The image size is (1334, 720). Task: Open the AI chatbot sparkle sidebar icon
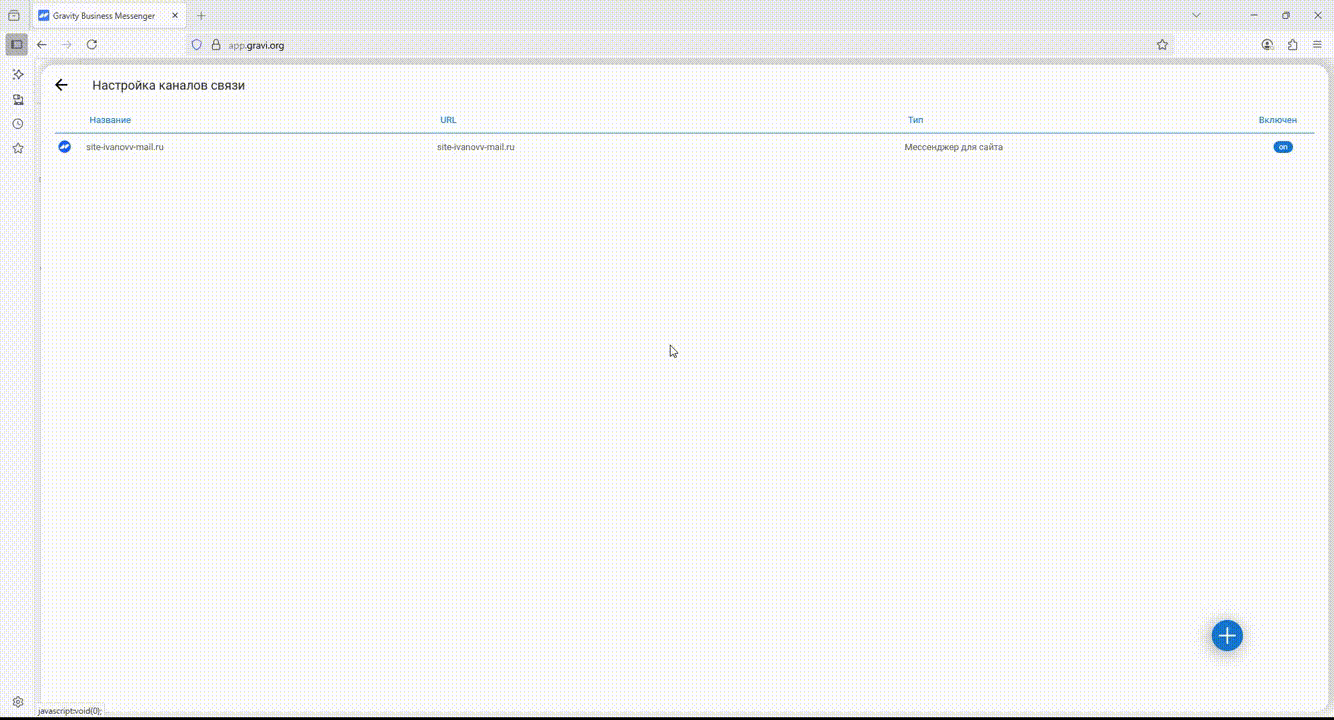tap(17, 75)
